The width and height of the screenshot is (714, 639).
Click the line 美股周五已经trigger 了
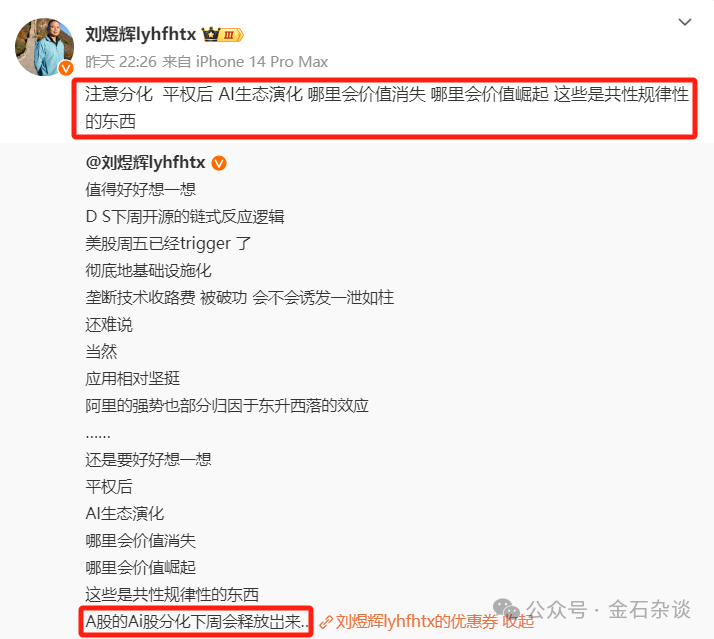coord(168,244)
